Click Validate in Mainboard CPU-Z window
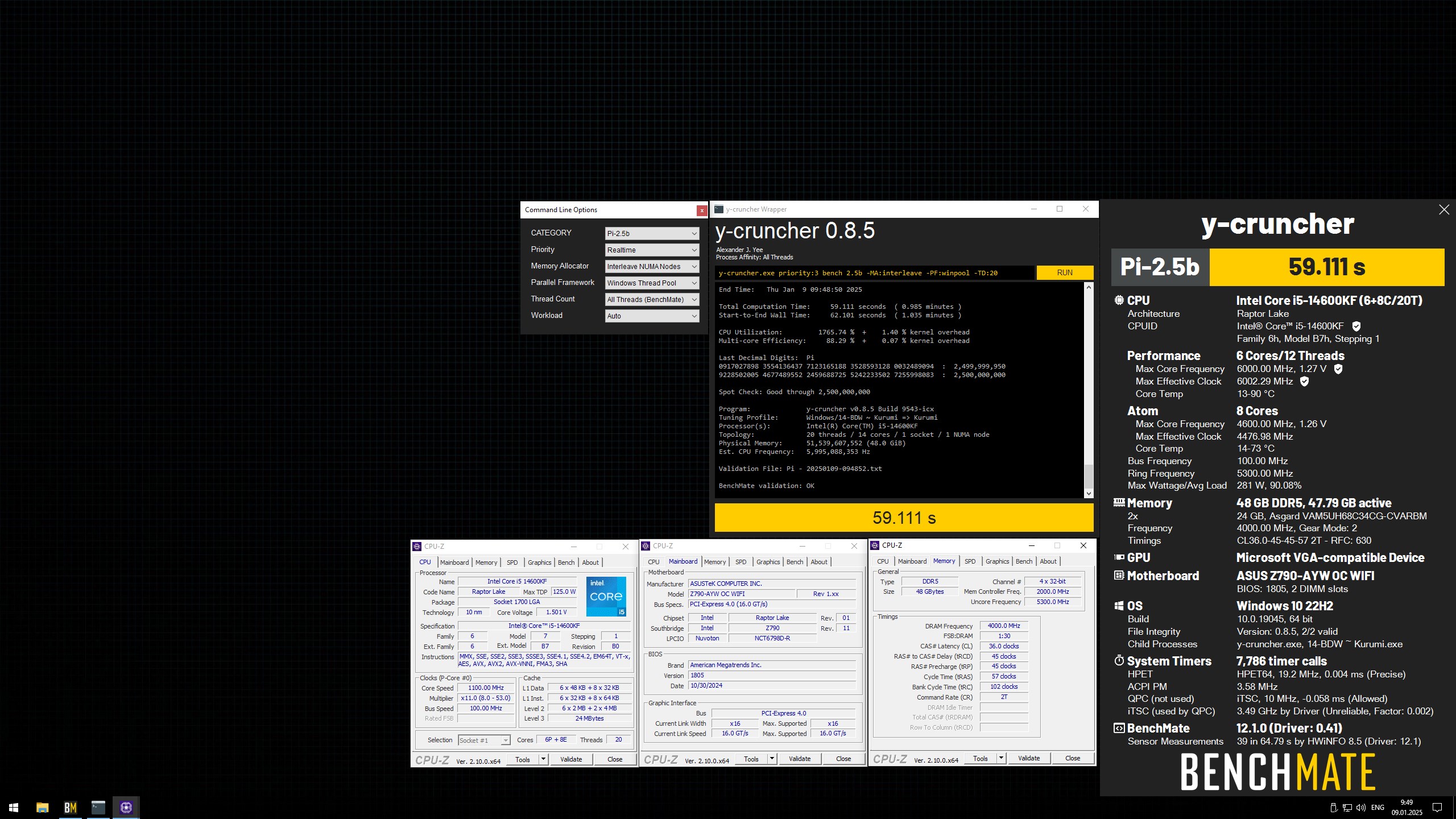This screenshot has width=1456, height=819. point(800,759)
